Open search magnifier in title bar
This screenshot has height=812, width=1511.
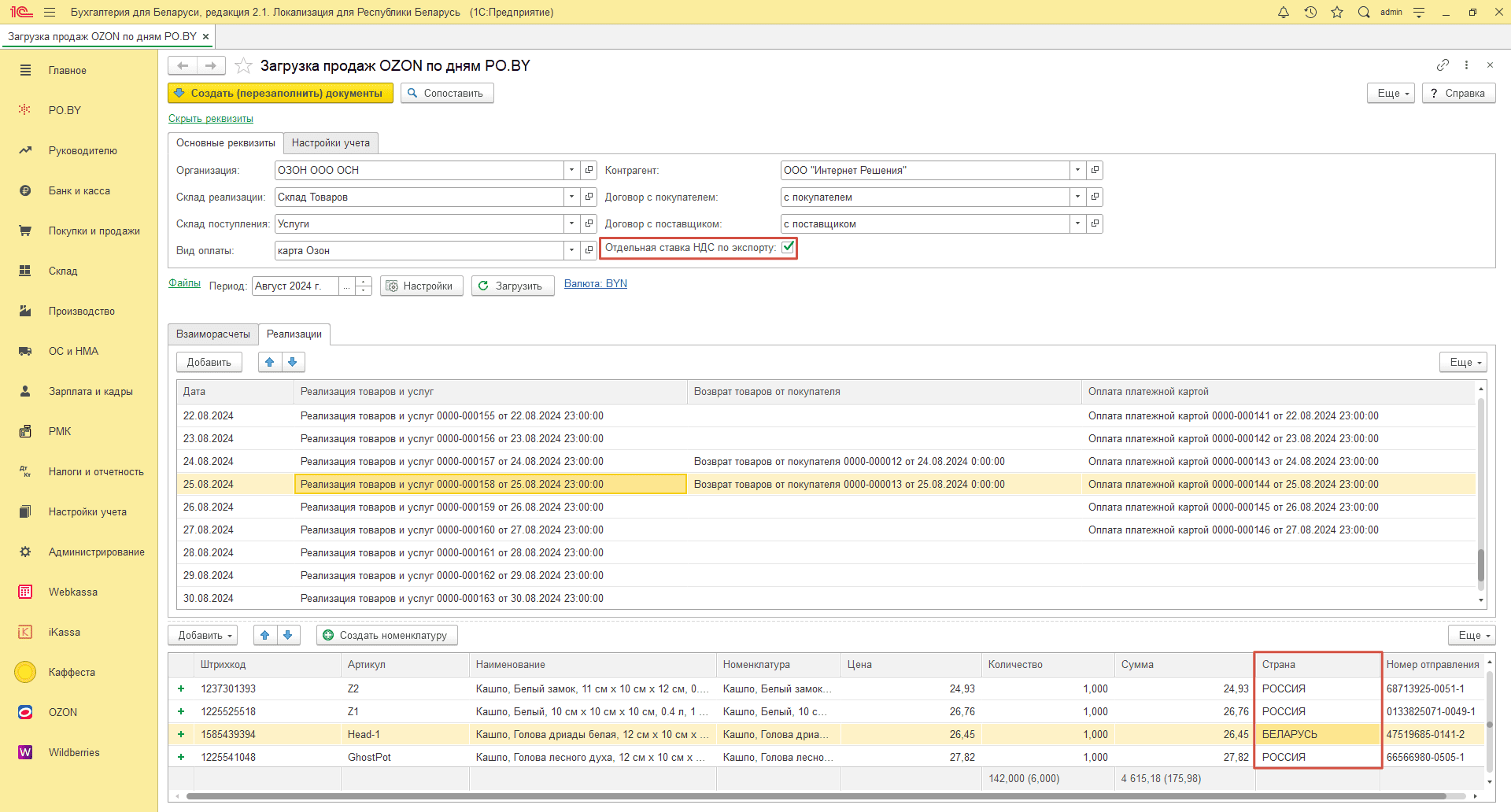(x=1364, y=12)
